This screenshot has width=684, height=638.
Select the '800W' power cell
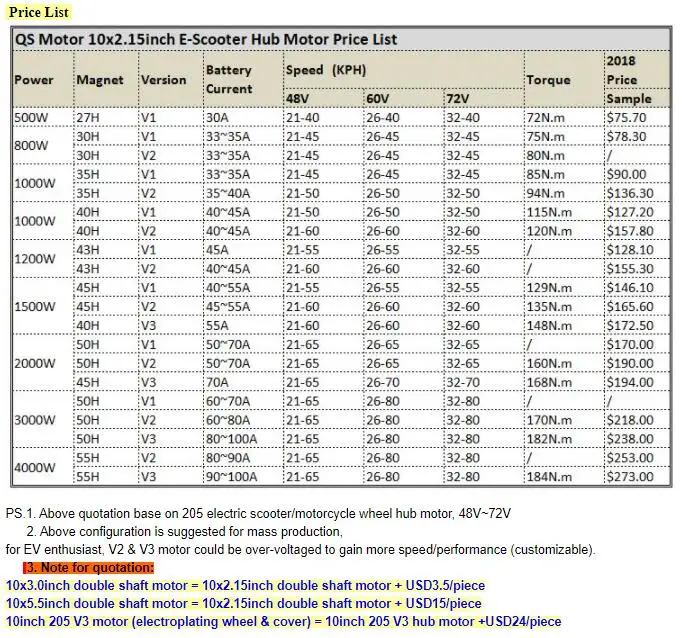pos(31,146)
